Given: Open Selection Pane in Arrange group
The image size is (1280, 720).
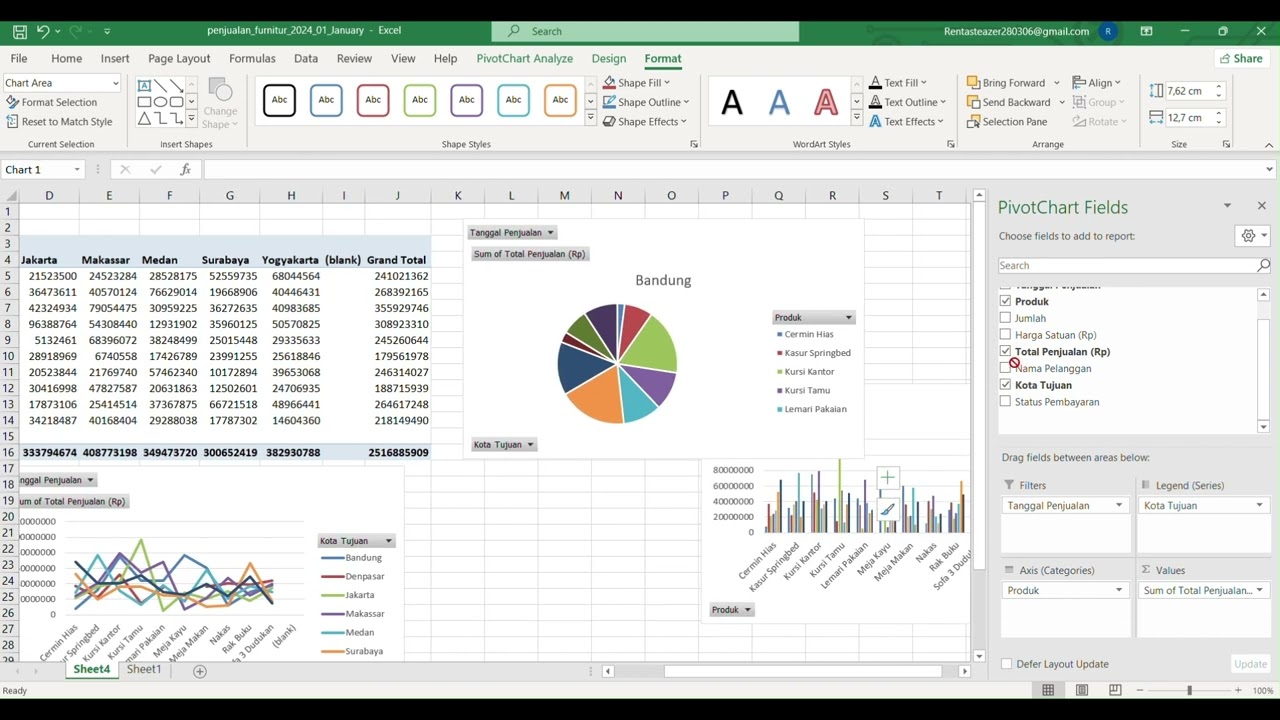Looking at the screenshot, I should pyautogui.click(x=1007, y=122).
